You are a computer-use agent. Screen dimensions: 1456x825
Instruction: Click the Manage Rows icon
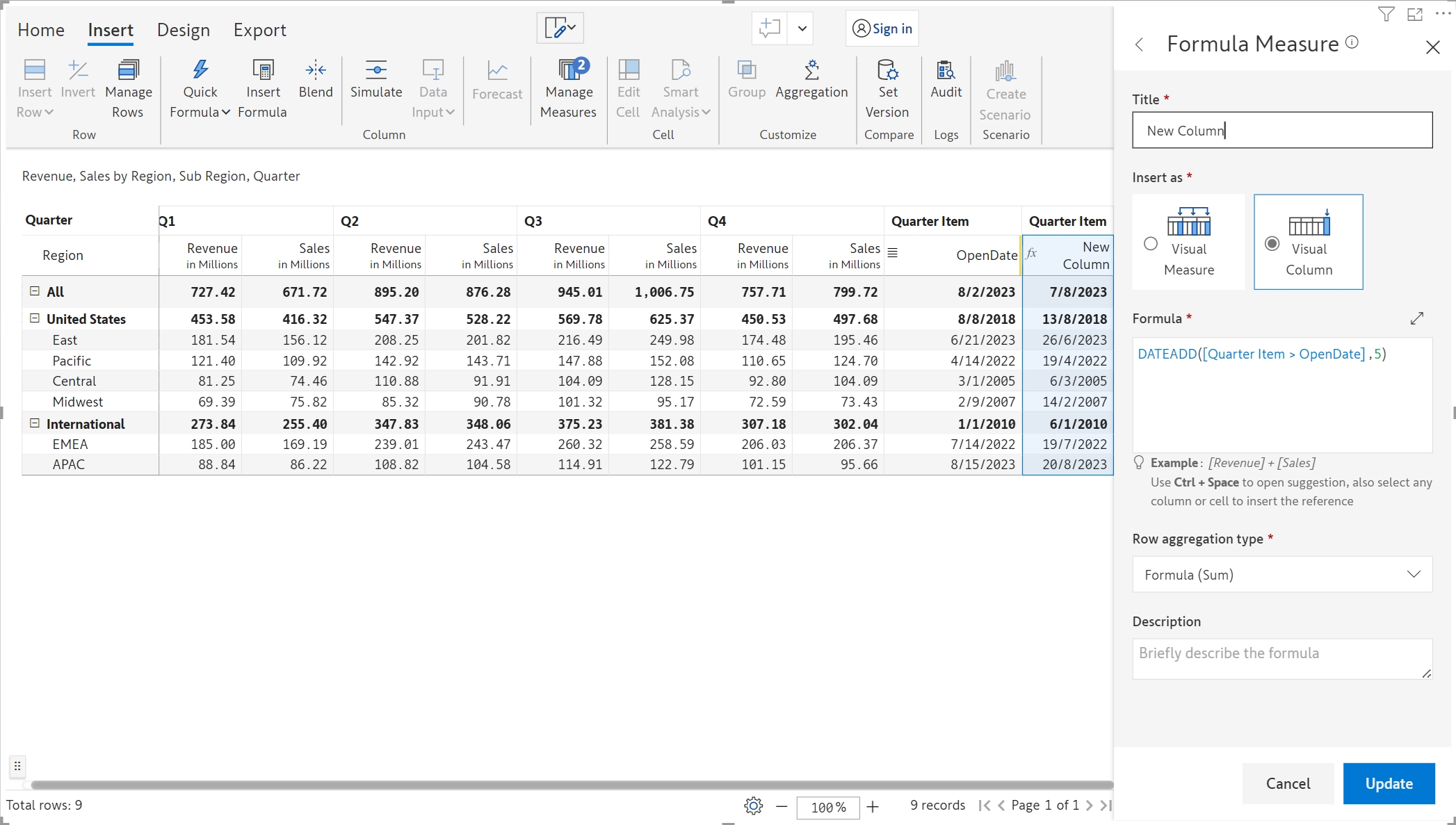[x=128, y=71]
